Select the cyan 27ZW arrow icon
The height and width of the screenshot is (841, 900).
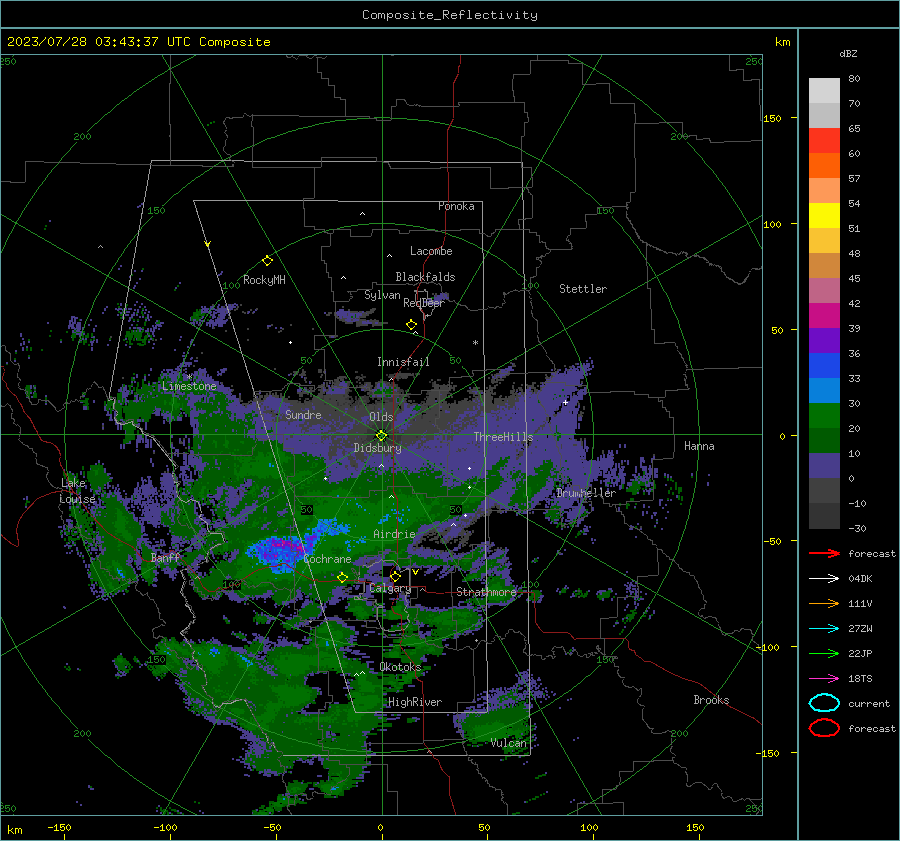tap(824, 629)
